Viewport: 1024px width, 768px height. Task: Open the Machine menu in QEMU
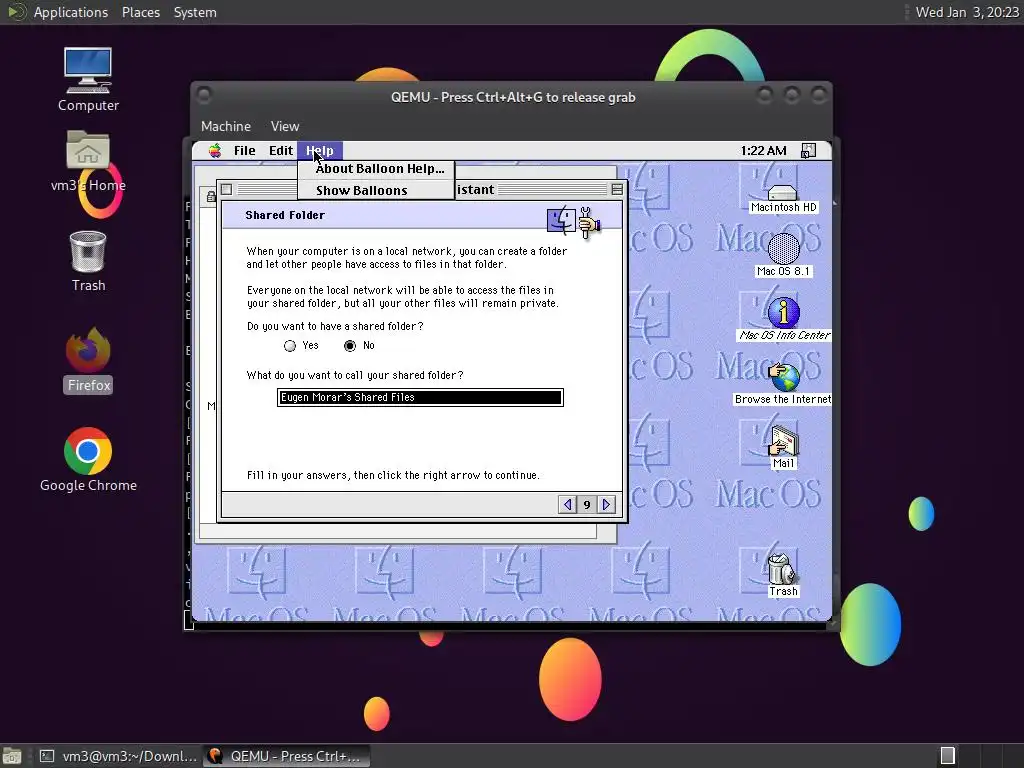pyautogui.click(x=225, y=126)
